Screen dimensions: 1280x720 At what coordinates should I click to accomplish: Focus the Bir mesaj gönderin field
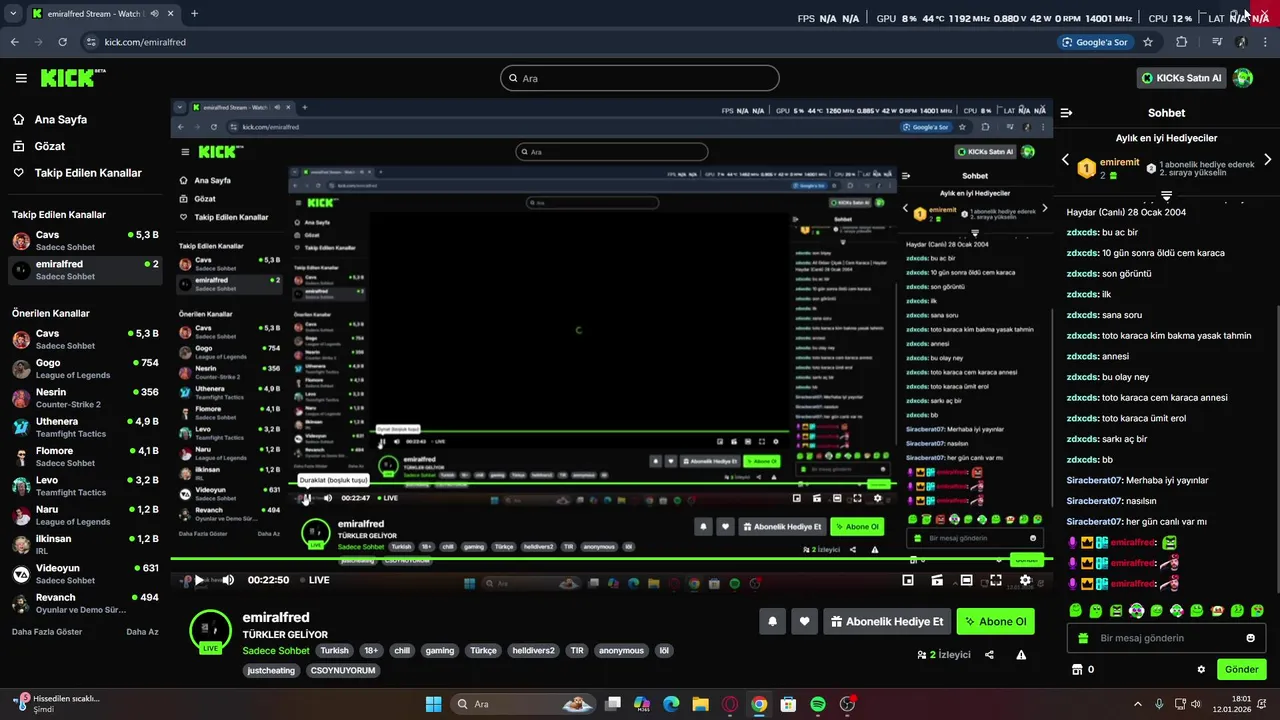pos(1166,638)
